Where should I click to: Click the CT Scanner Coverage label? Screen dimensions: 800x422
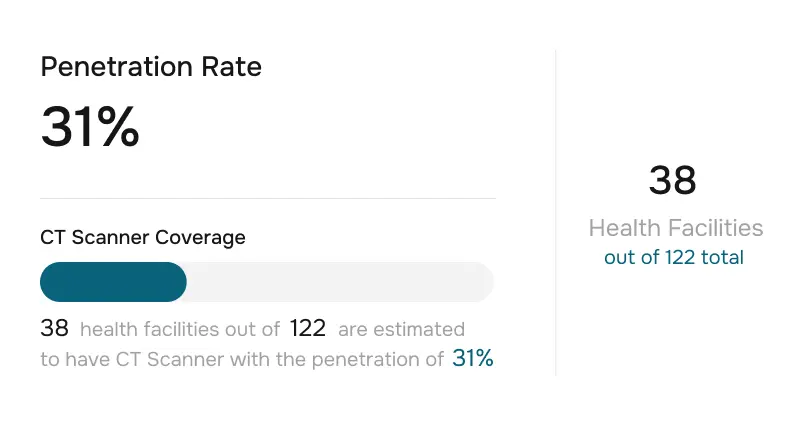point(143,237)
